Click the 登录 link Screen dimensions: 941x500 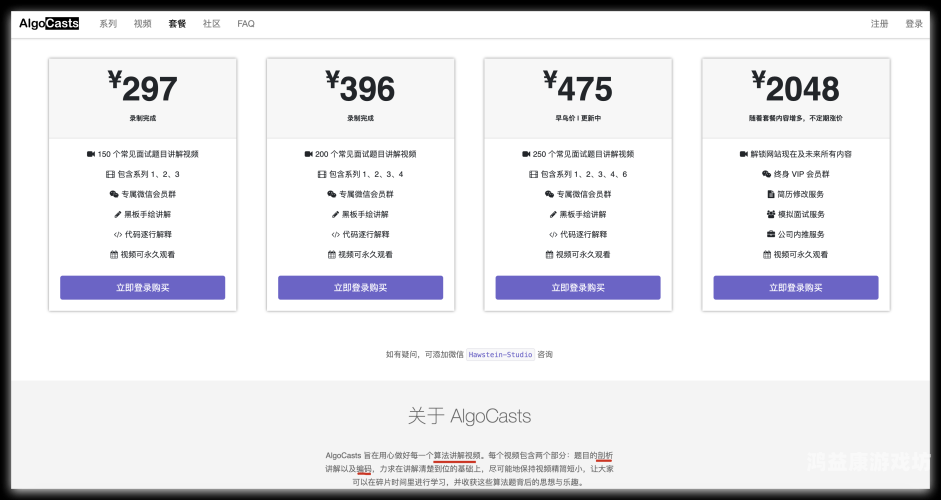pos(914,24)
